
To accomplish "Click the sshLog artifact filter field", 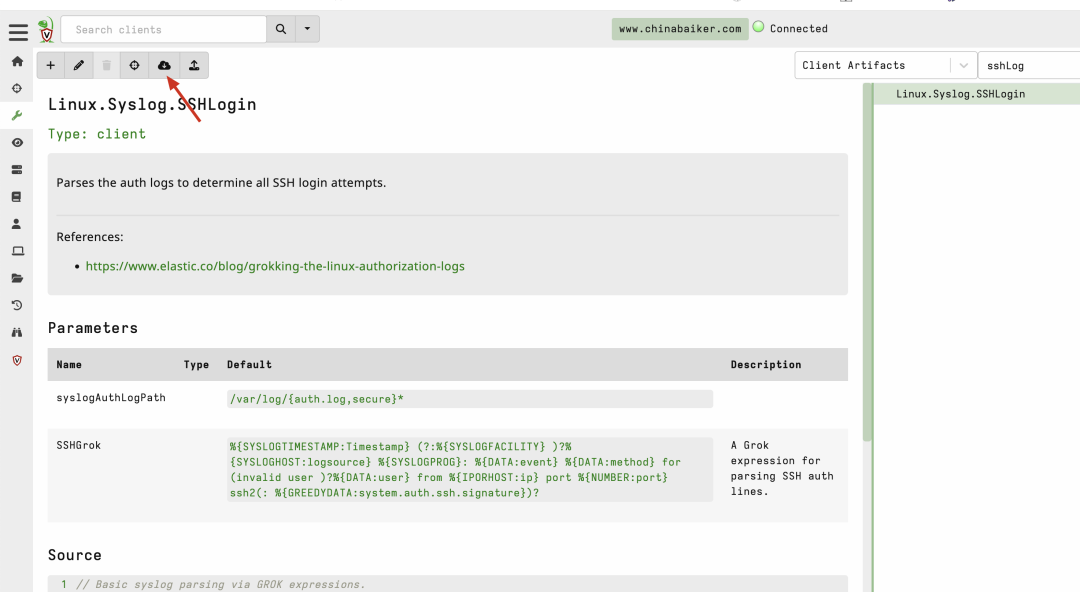I will (x=1028, y=66).
